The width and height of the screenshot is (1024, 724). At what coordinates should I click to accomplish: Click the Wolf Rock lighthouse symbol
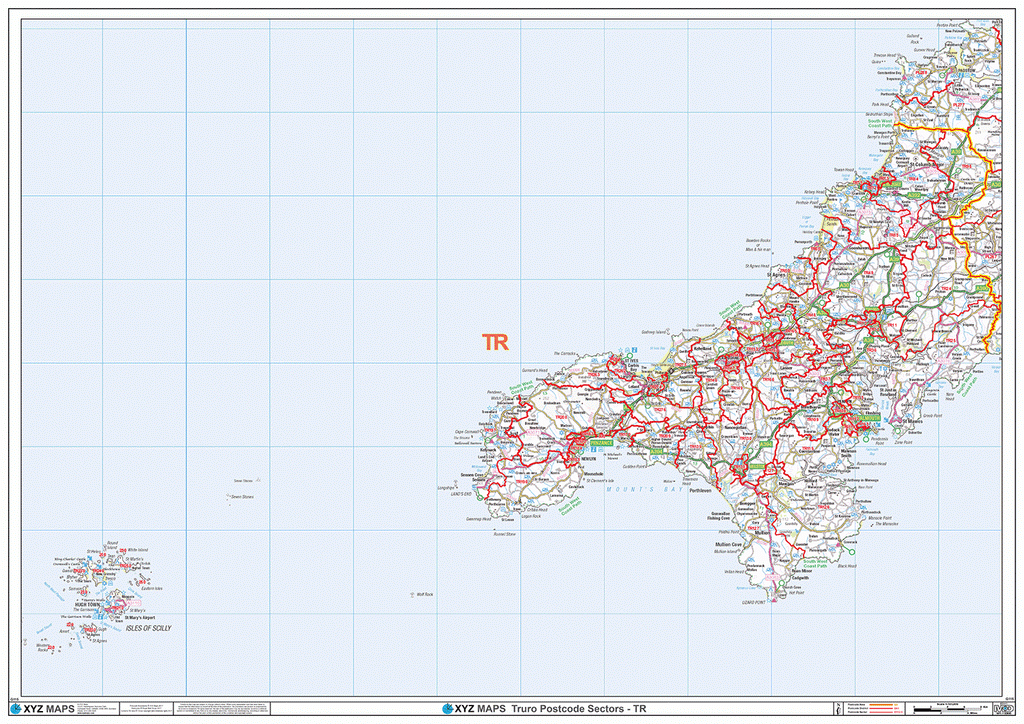point(412,594)
